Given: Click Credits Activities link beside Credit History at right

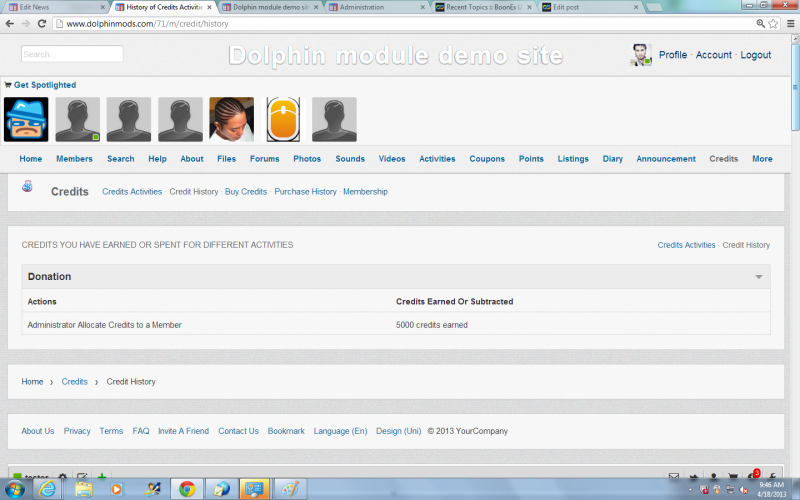Looking at the screenshot, I should [x=686, y=245].
